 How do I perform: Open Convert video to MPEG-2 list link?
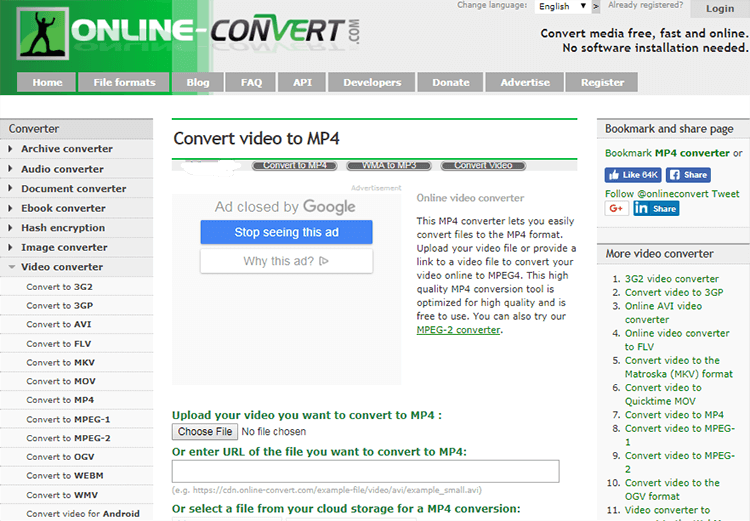680,463
